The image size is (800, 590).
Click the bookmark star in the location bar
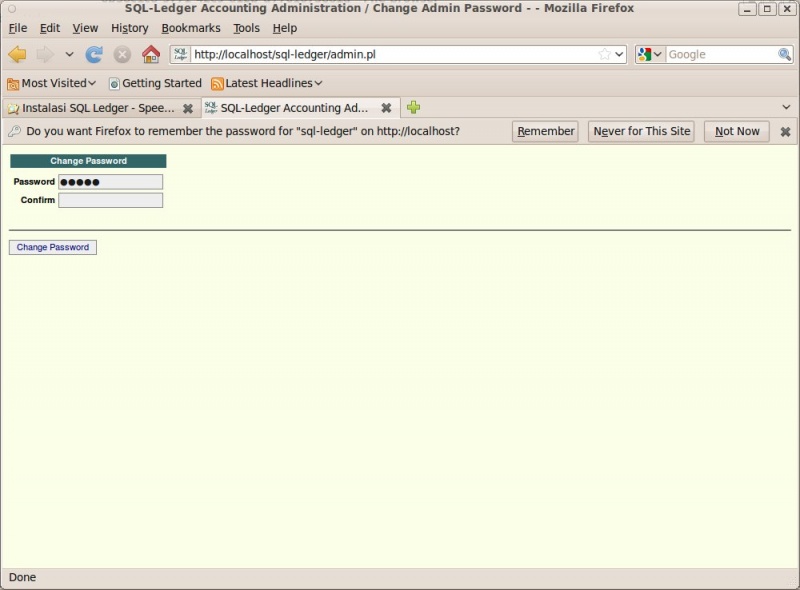[604, 54]
